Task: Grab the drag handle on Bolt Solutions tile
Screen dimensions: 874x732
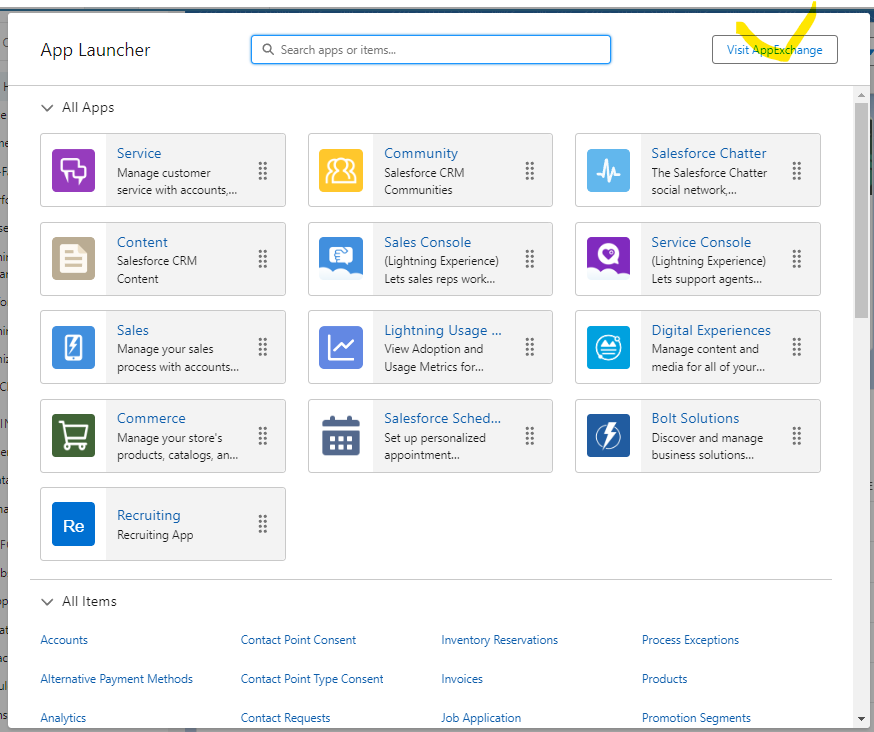Action: [x=797, y=435]
